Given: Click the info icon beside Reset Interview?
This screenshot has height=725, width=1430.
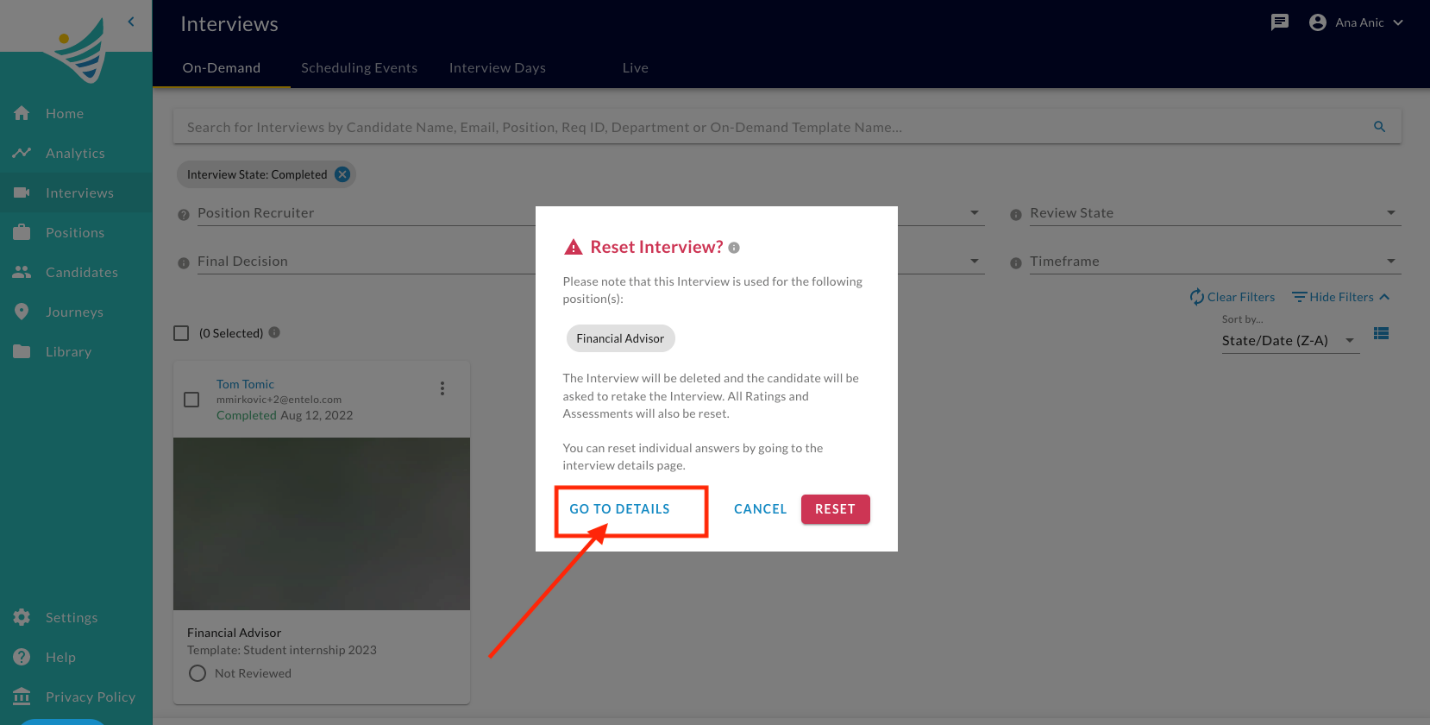Looking at the screenshot, I should pos(734,247).
